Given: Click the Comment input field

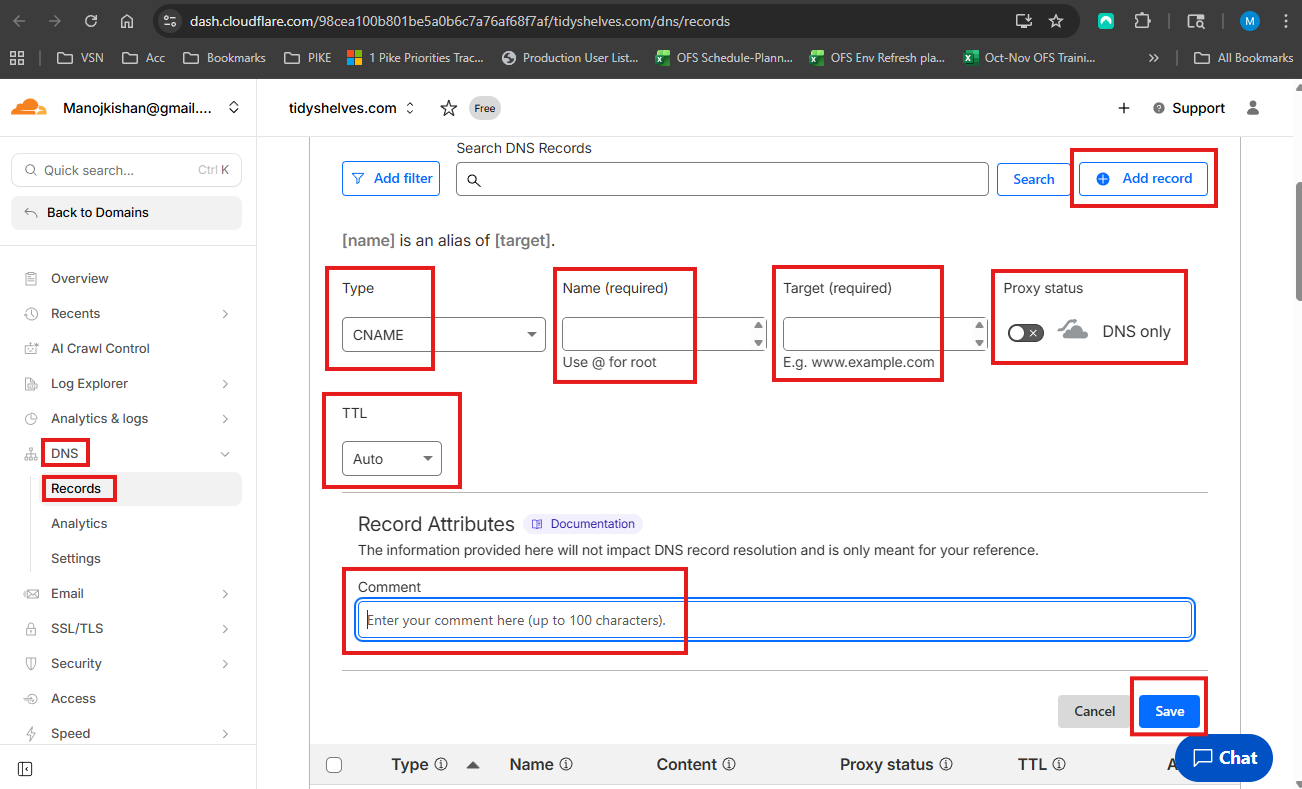Looking at the screenshot, I should coord(775,620).
